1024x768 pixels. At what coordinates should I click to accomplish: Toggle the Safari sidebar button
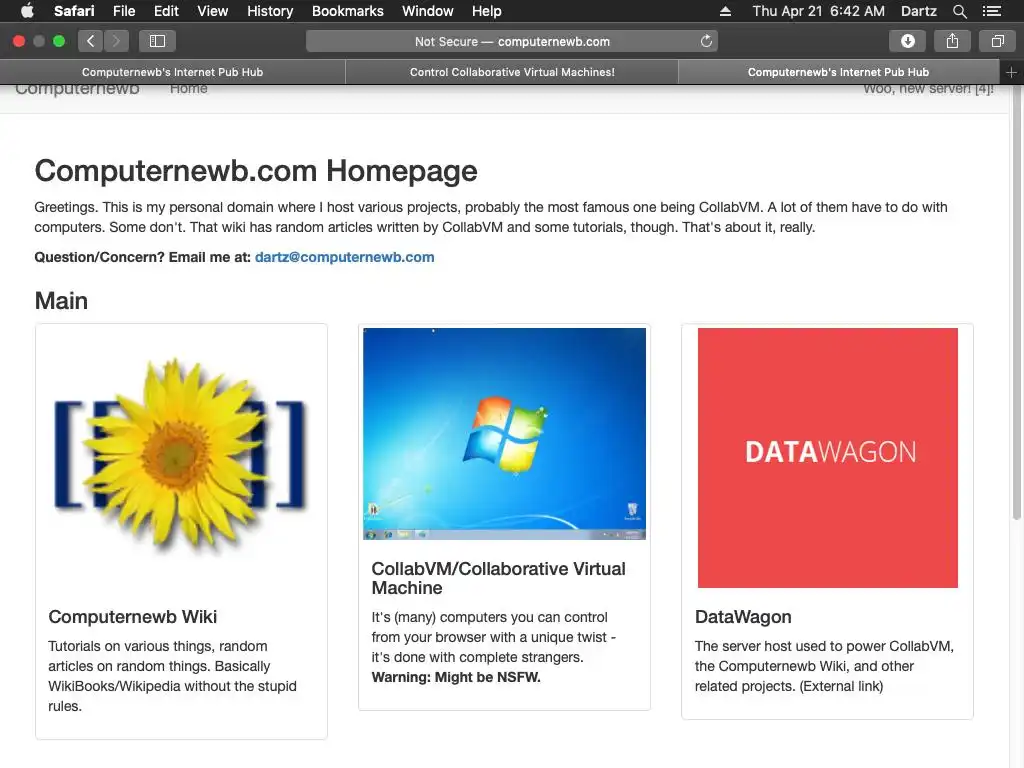tap(157, 41)
